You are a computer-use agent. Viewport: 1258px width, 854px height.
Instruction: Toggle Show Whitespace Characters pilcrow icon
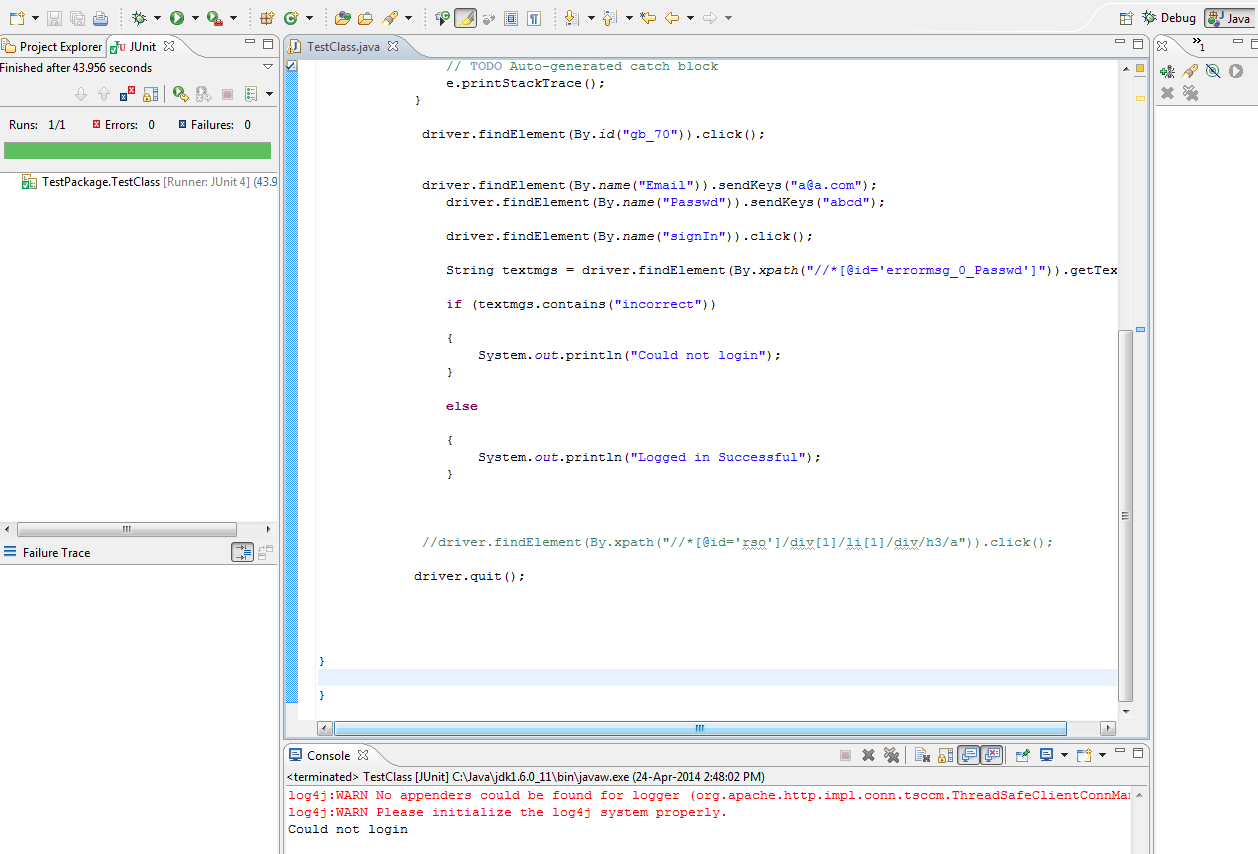[535, 18]
